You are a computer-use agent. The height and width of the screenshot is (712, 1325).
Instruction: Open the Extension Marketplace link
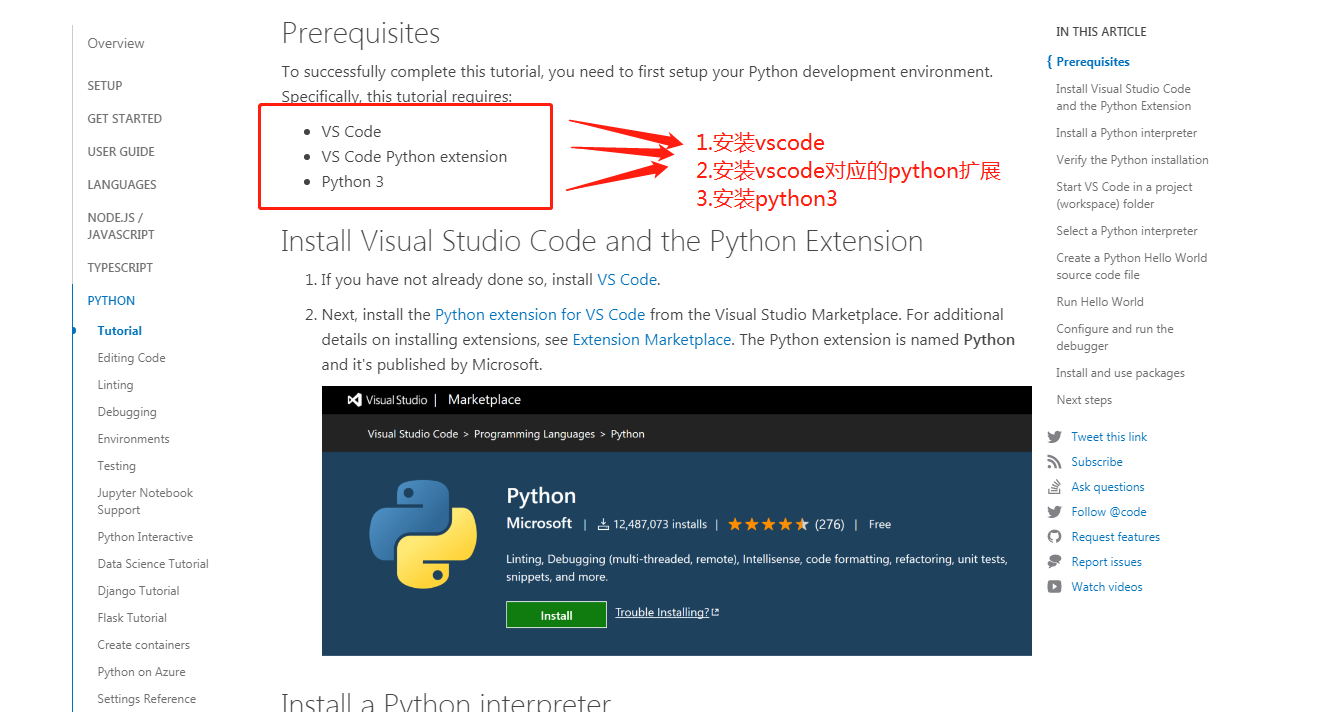(651, 340)
